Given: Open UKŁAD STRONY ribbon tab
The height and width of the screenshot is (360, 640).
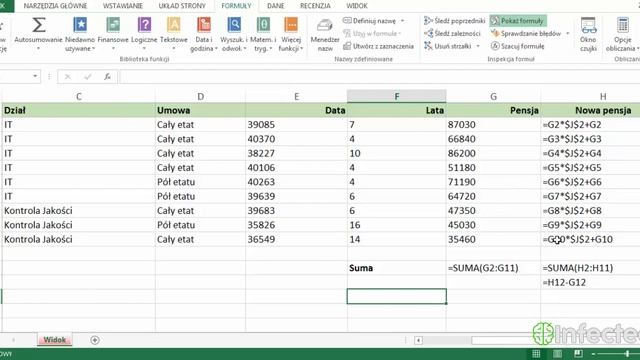Looking at the screenshot, I should tap(182, 6).
